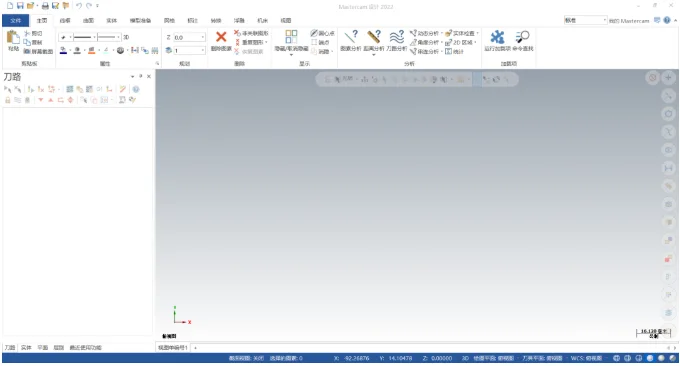Viewport: 680px width, 366px height.
Task: Click the lock icon in 刀路 toolbar
Action: tap(7, 100)
